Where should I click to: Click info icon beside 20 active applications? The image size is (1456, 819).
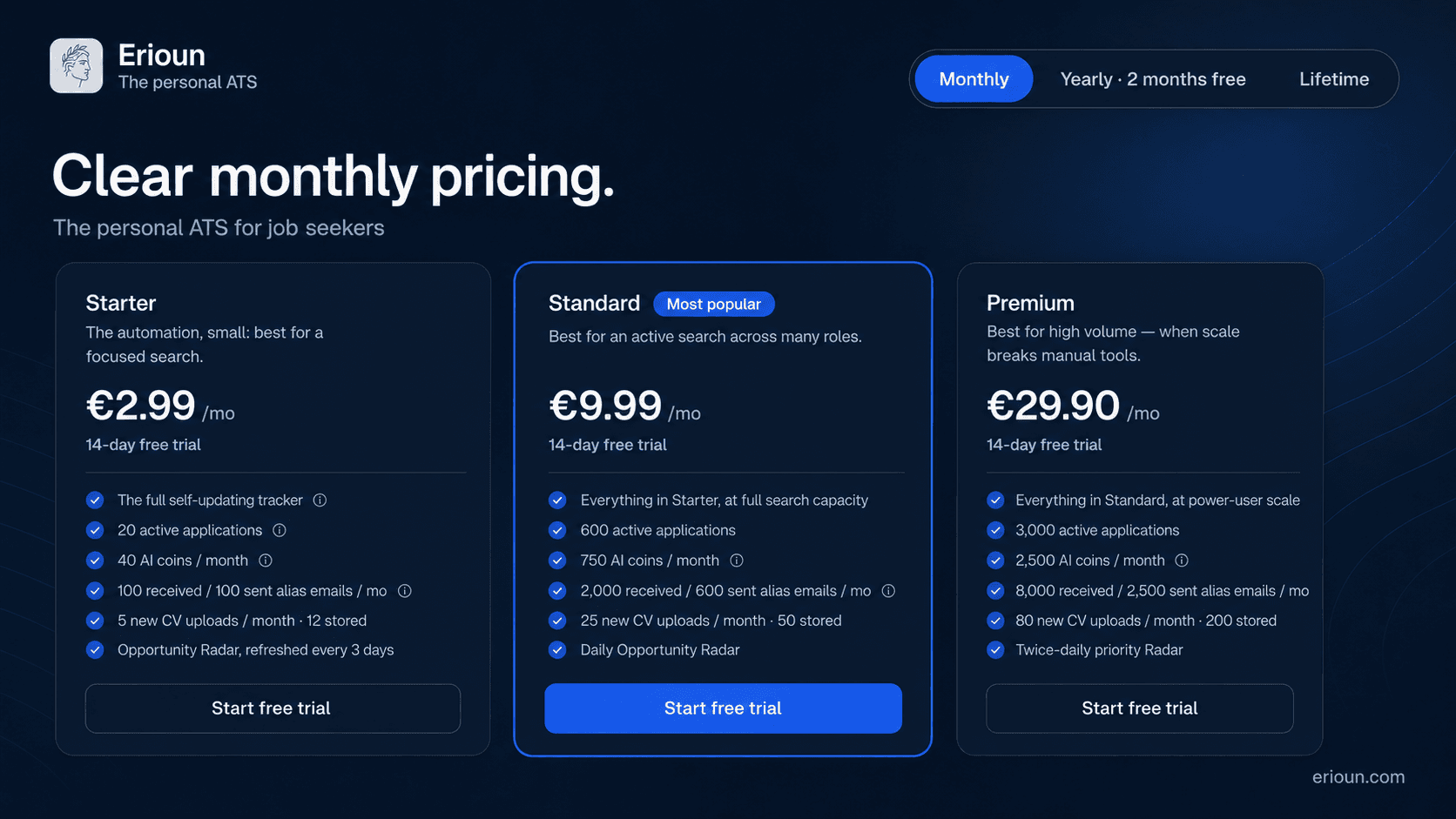pos(280,530)
